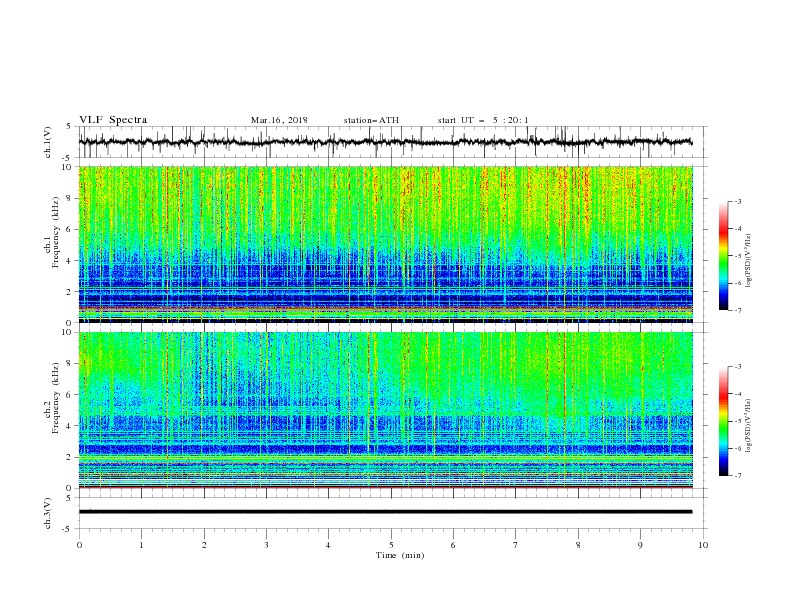Click the "-3" label on ch.1 color bar
Image resolution: width=792 pixels, height=612 pixels.
tap(737, 201)
